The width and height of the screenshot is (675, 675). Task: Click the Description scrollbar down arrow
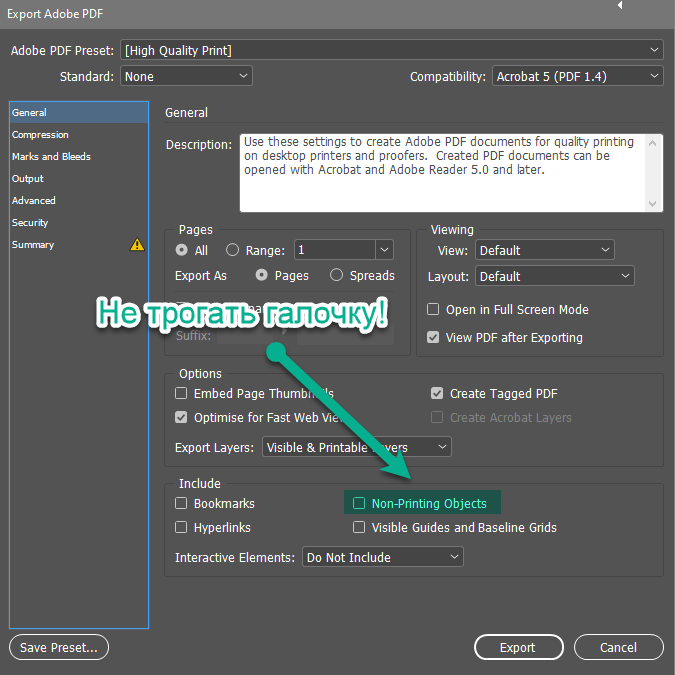tap(653, 204)
